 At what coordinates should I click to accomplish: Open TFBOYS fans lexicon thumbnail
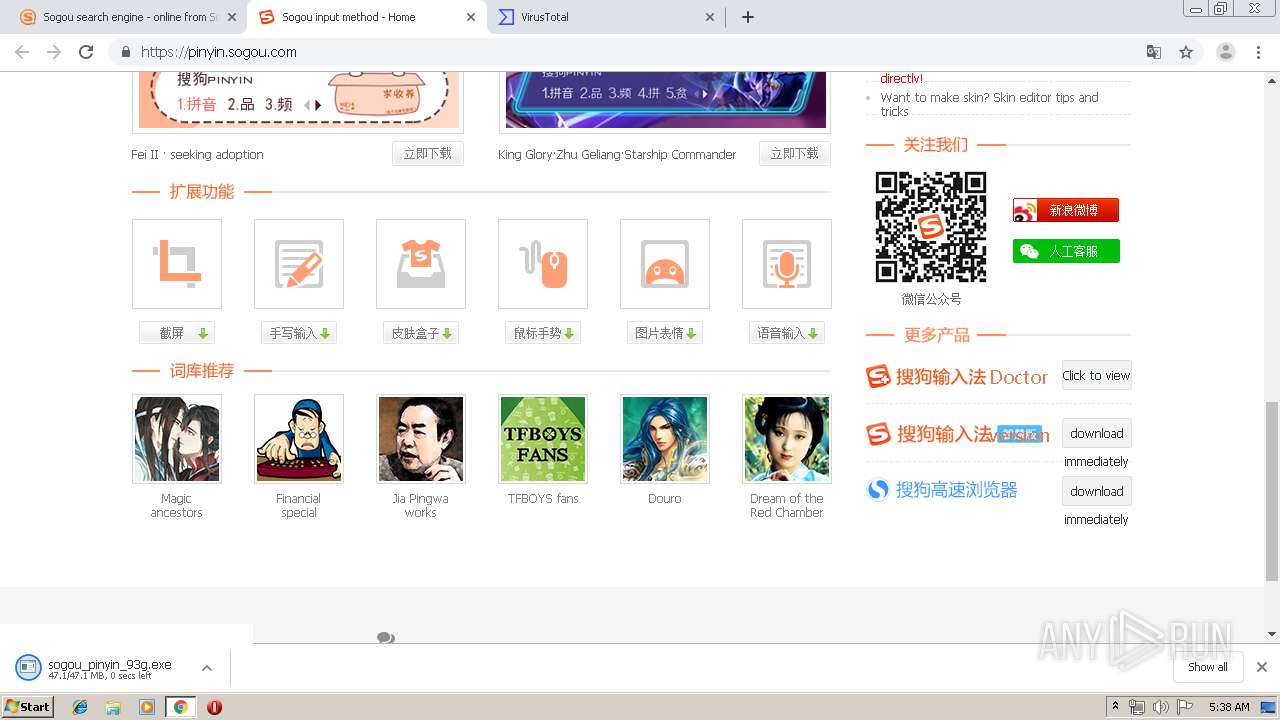tap(543, 439)
